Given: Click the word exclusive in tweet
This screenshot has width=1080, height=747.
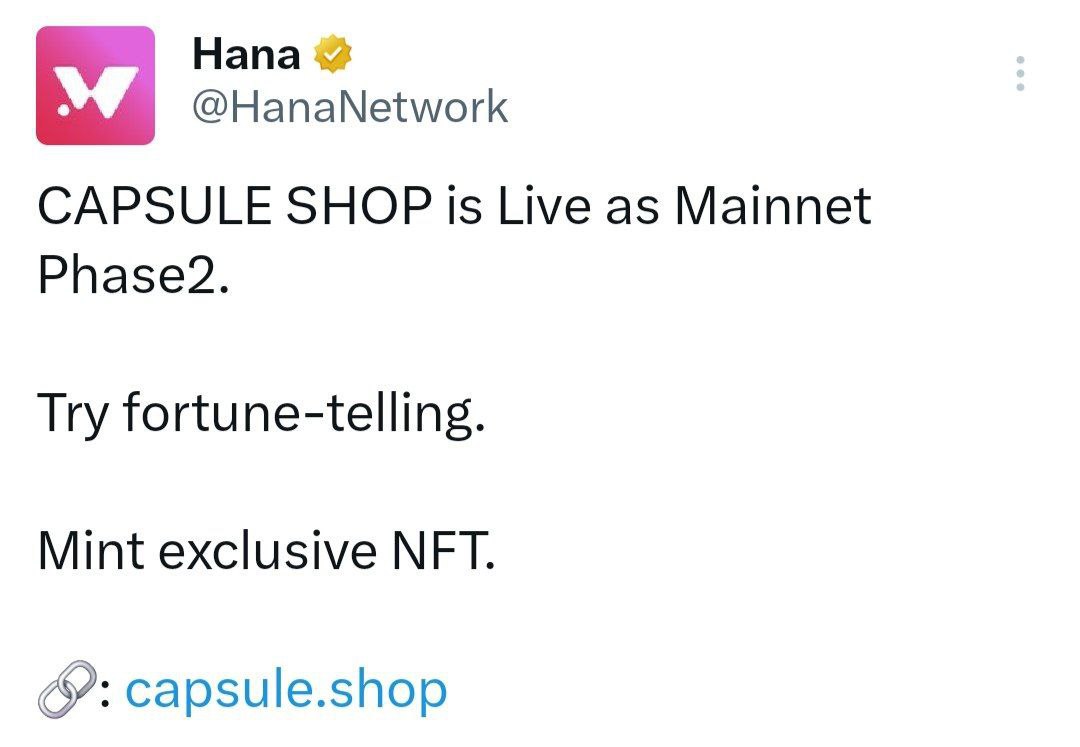Looking at the screenshot, I should [268, 551].
